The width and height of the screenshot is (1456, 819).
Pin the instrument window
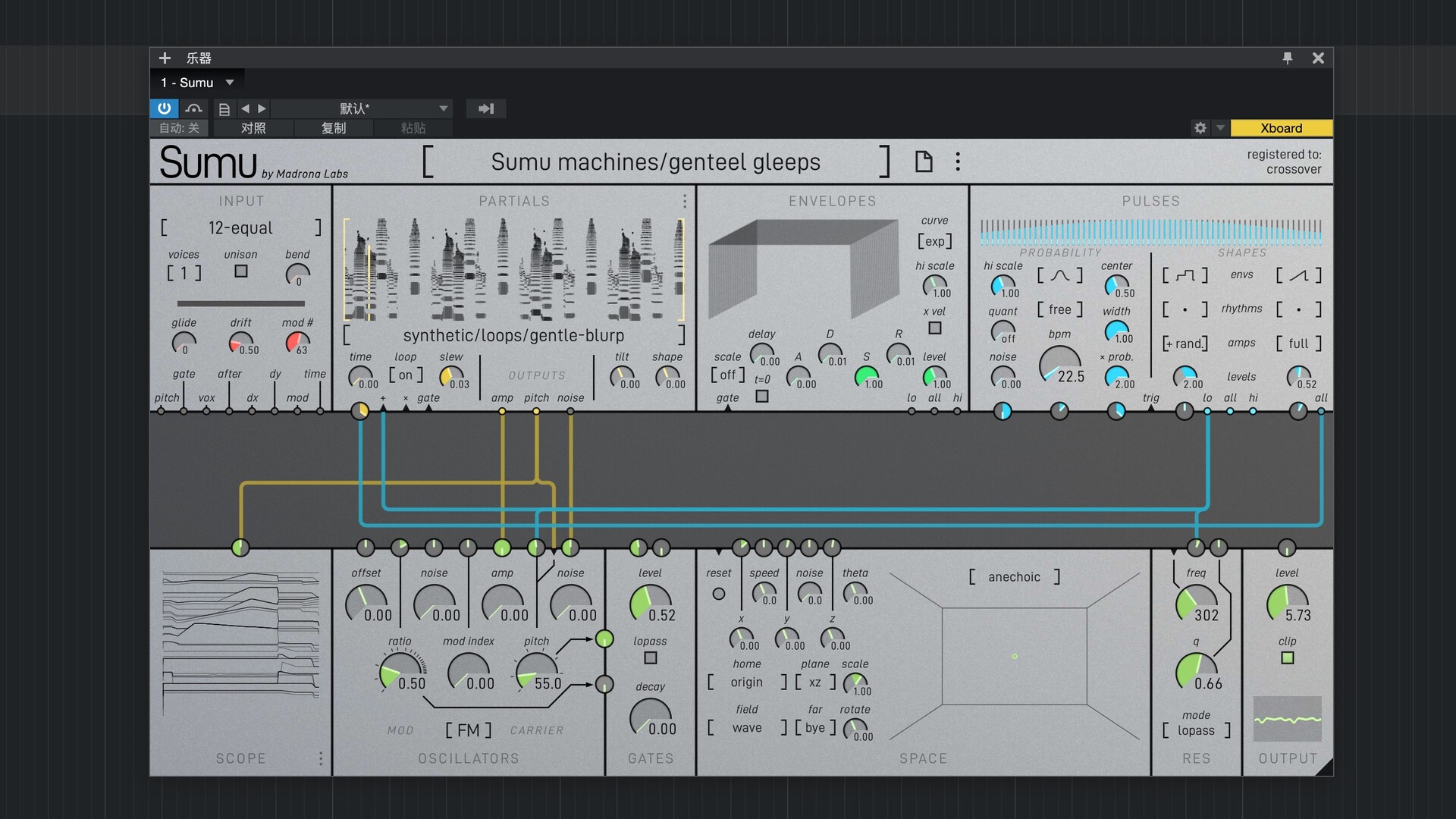(1288, 58)
